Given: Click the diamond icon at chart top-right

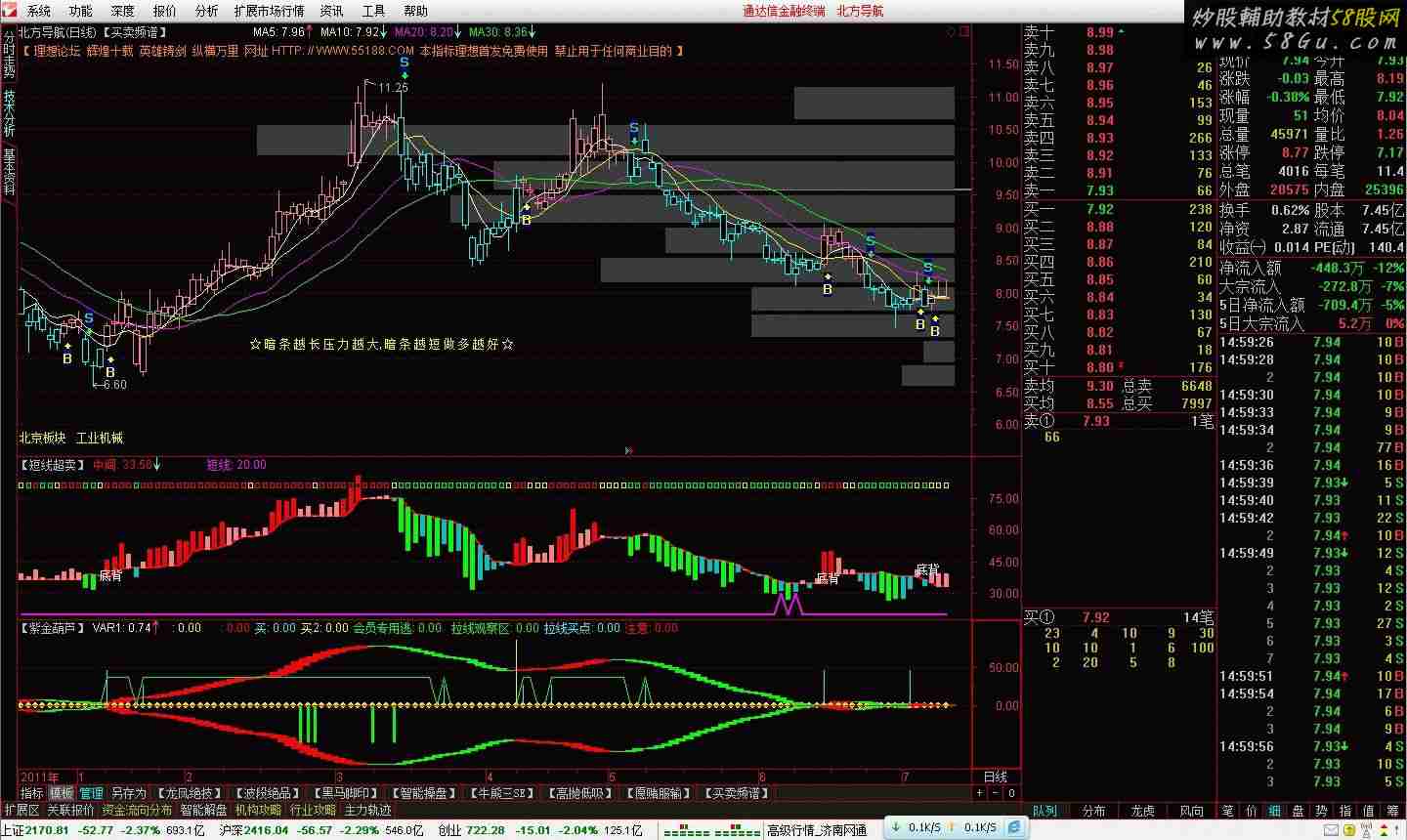Looking at the screenshot, I should 951,32.
